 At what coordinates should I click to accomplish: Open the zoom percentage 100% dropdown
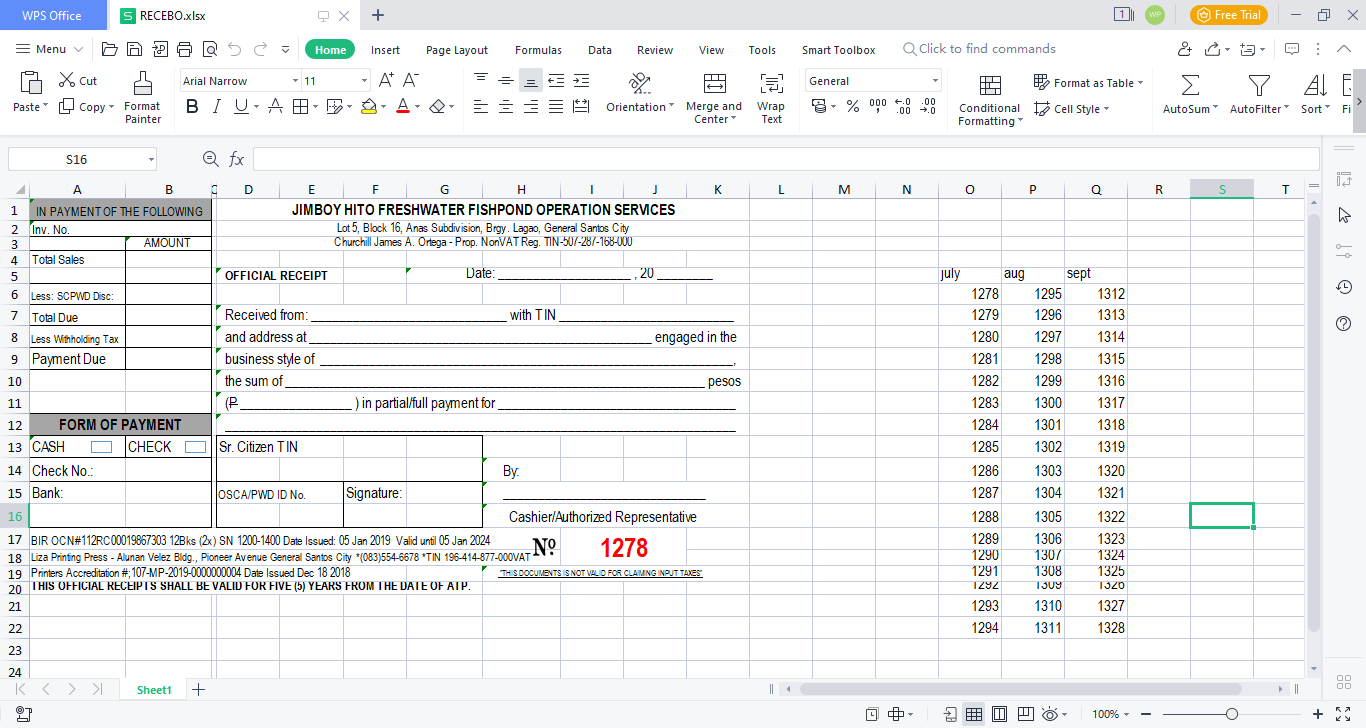click(1112, 714)
